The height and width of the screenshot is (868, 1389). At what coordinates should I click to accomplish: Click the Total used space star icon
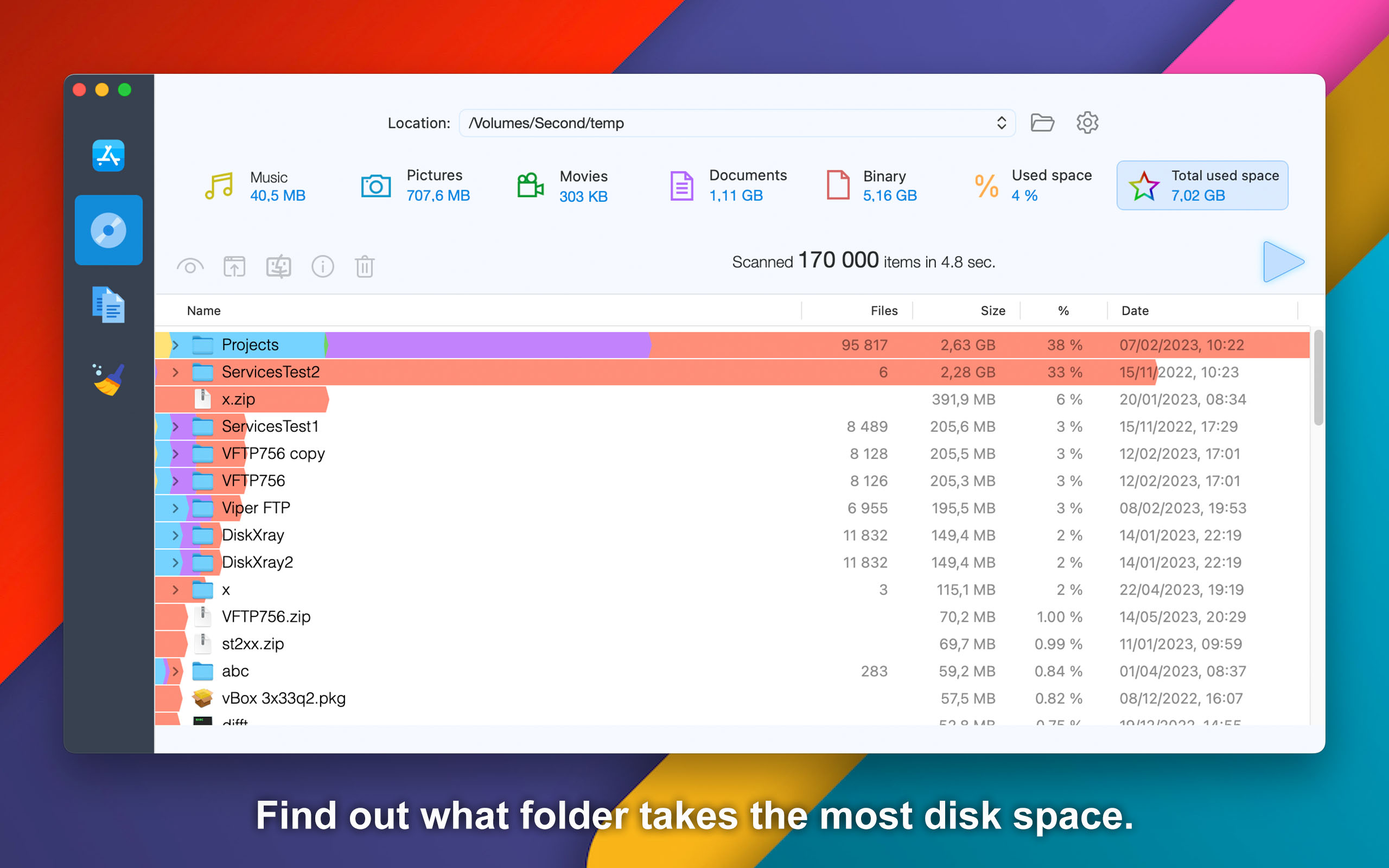1144,186
